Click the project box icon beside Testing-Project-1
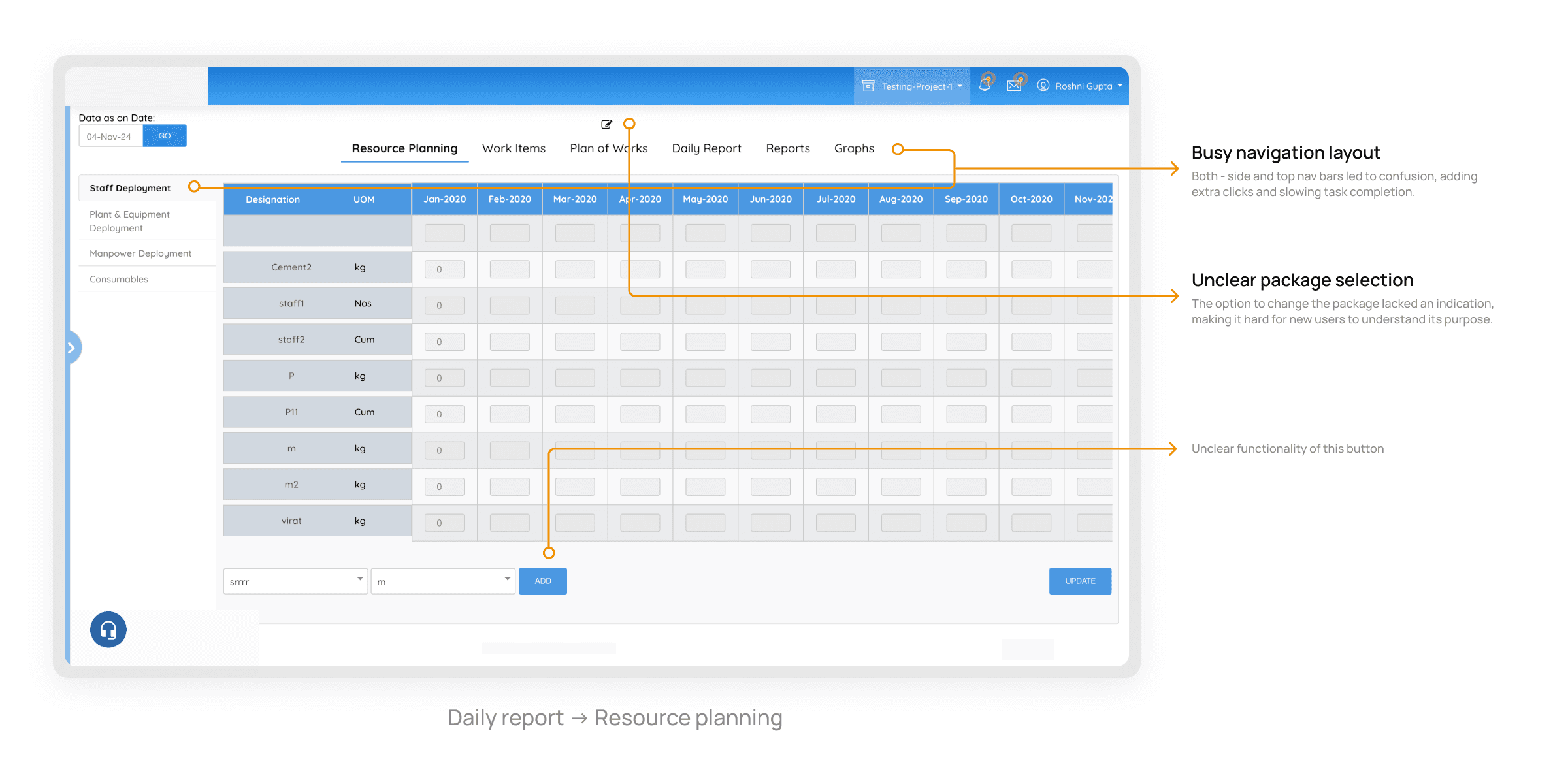 [868, 86]
